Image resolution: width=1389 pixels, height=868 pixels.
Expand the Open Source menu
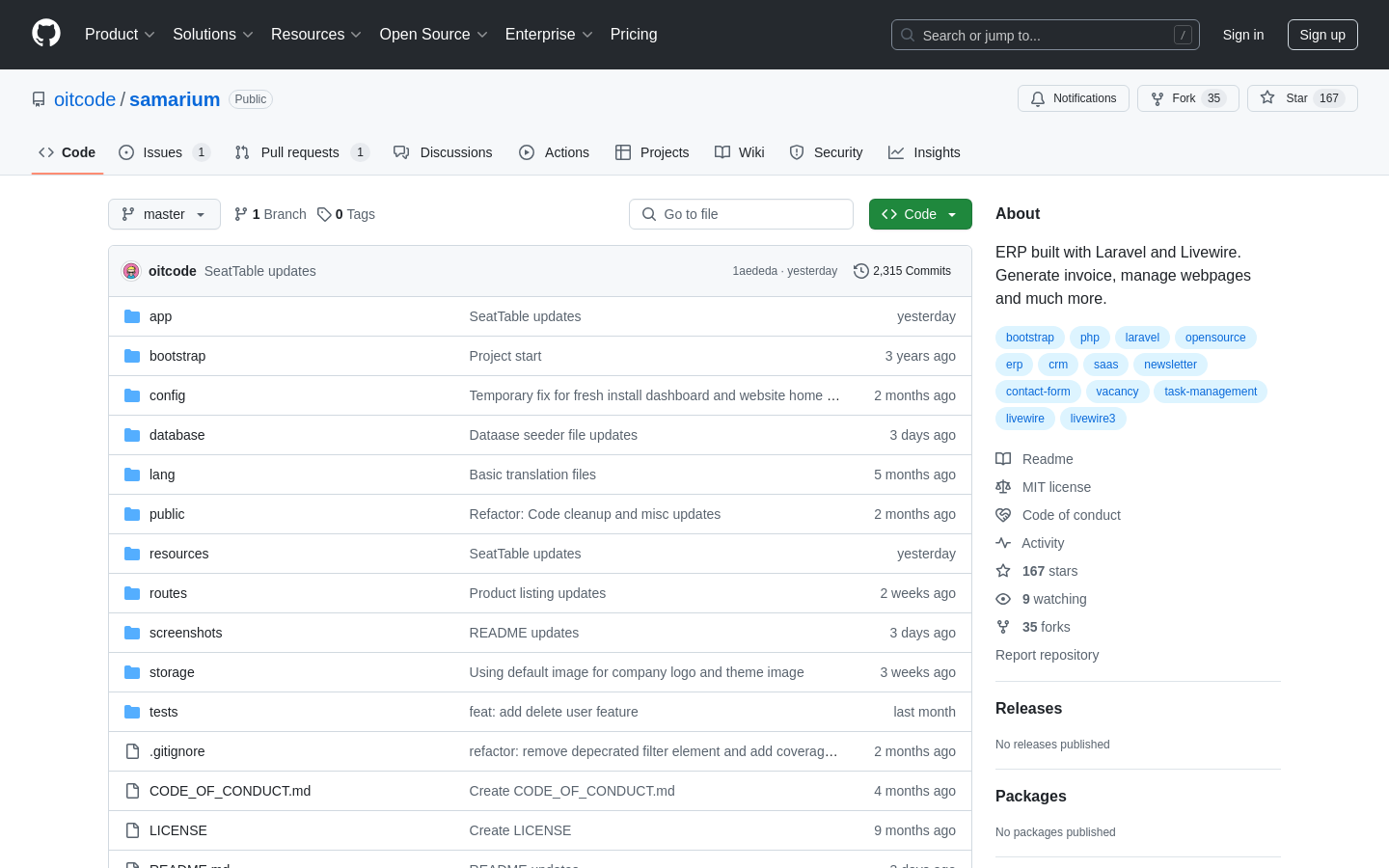[434, 35]
